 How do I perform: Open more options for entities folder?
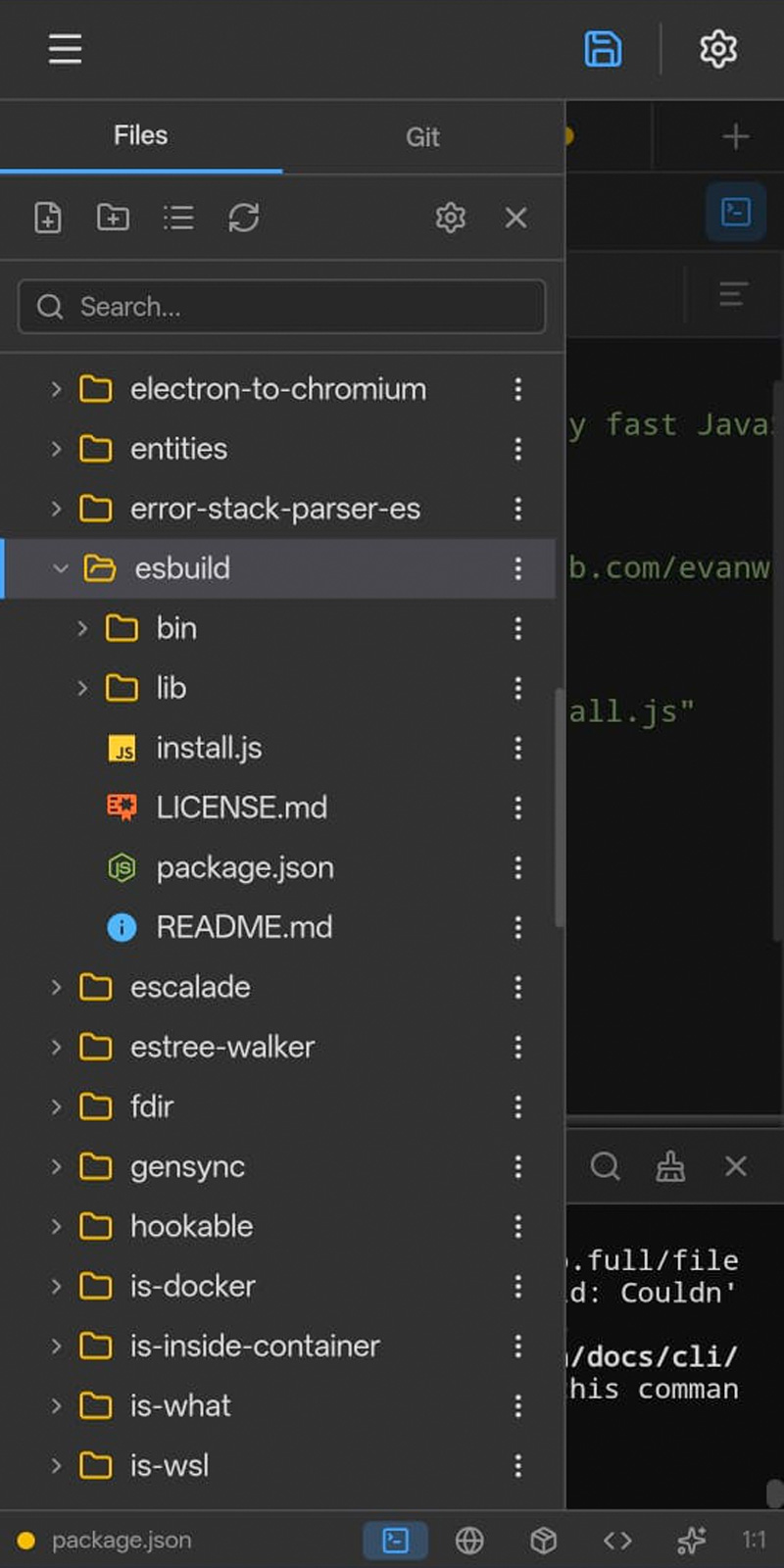517,449
